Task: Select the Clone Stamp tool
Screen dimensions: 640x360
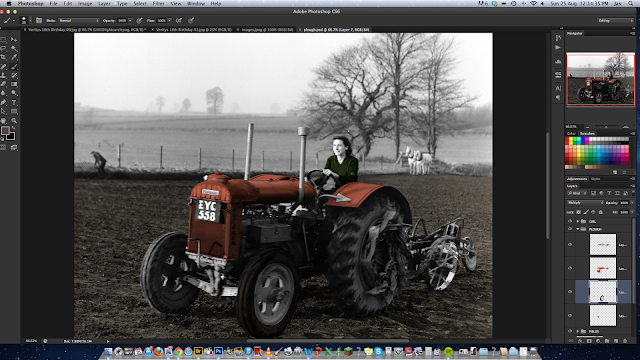Action: pyautogui.click(x=4, y=76)
